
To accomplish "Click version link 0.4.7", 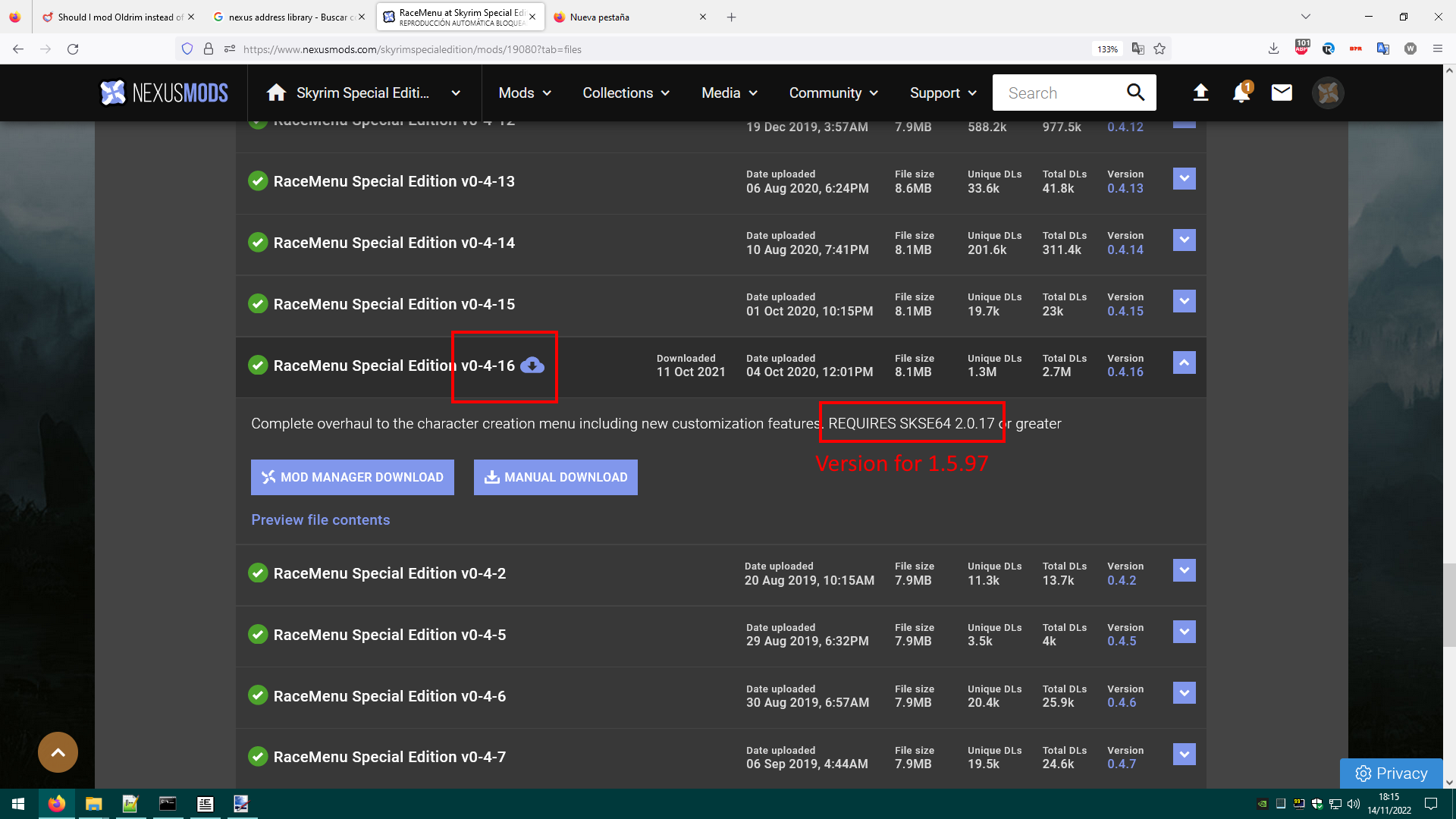I will 1122,764.
